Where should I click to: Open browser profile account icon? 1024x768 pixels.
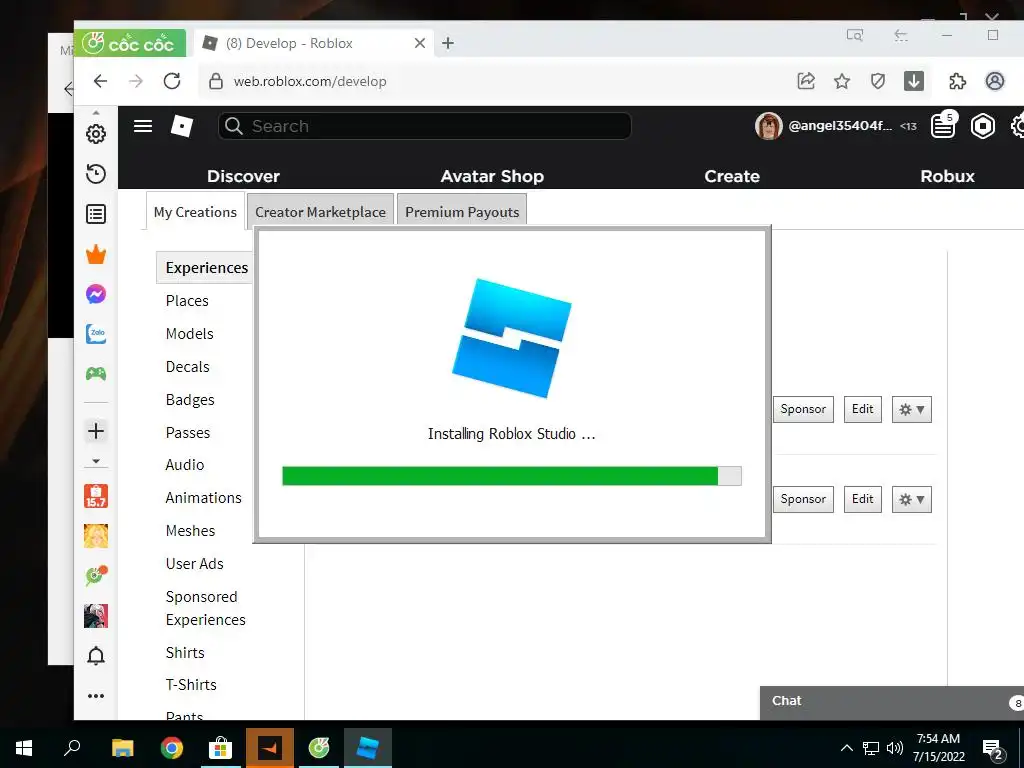(x=995, y=81)
